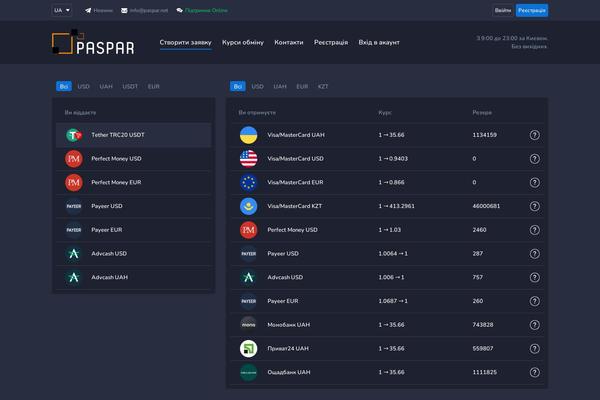Image resolution: width=600 pixels, height=400 pixels.
Task: Select Payeer EUR icon in give list
Action: (x=74, y=230)
